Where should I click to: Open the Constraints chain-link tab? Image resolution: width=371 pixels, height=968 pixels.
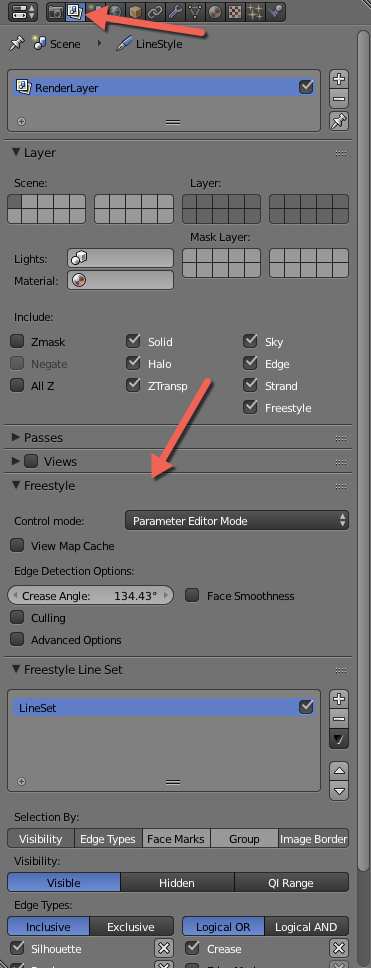(x=155, y=11)
